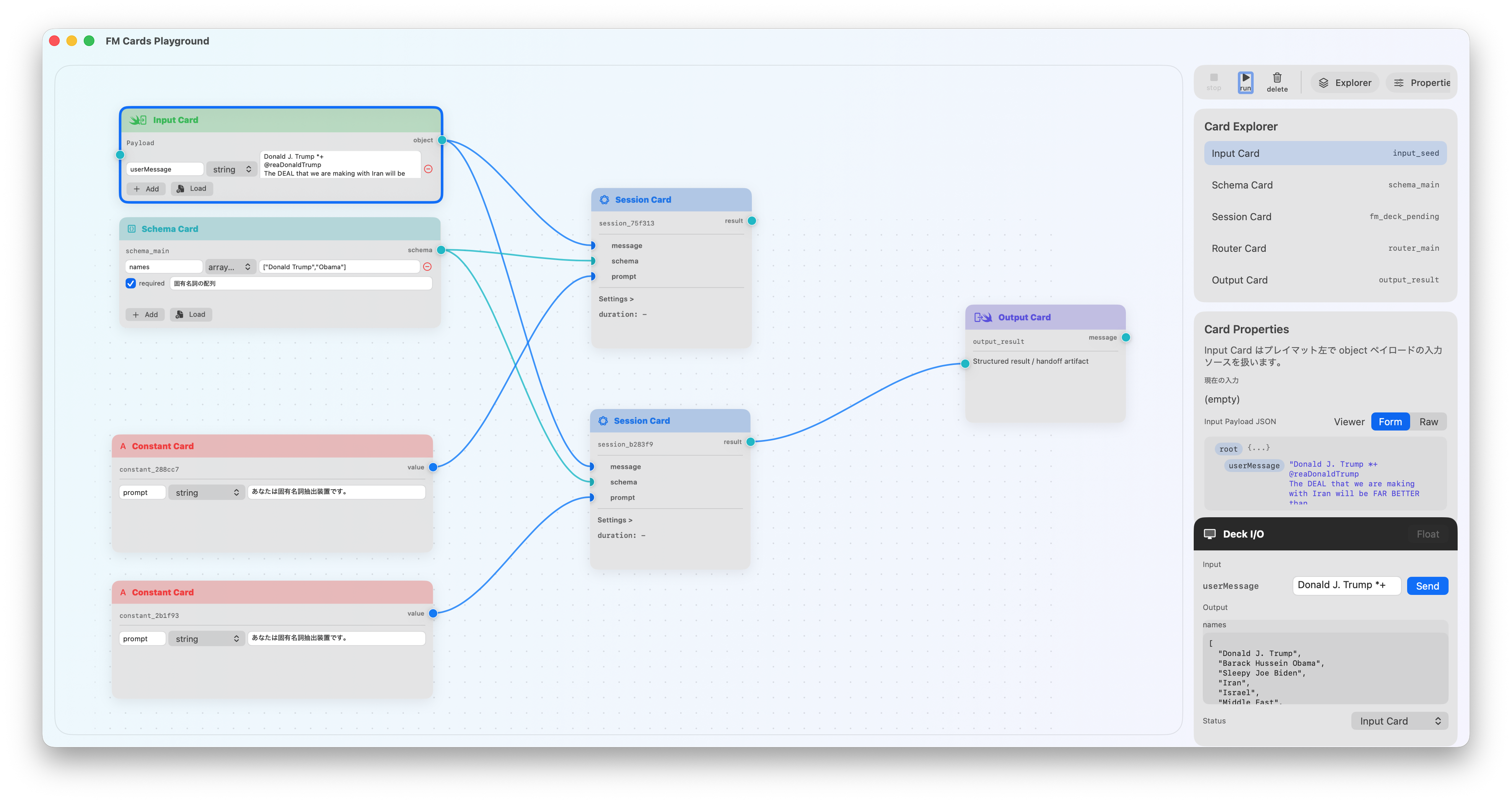
Task: Click userMessage input field in Deck I/O
Action: pyautogui.click(x=1346, y=585)
